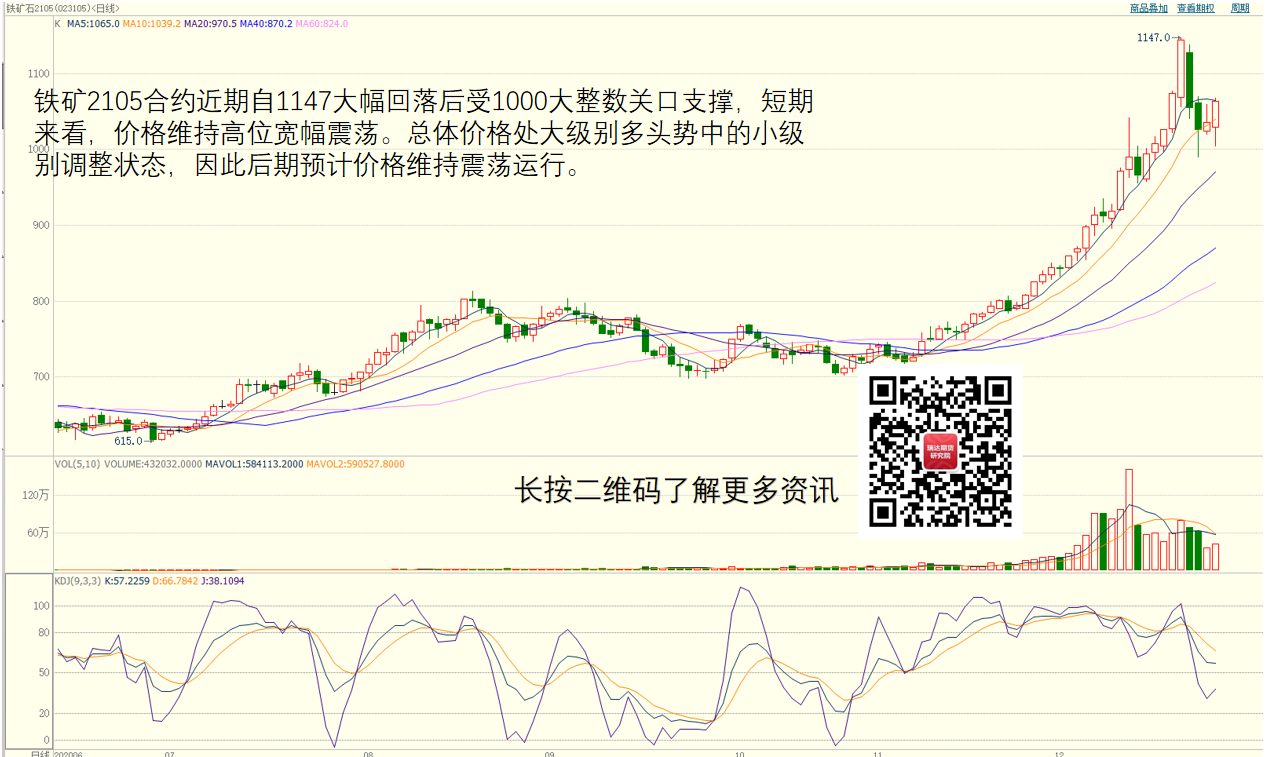Click the tallest volume bar

coord(1129,519)
